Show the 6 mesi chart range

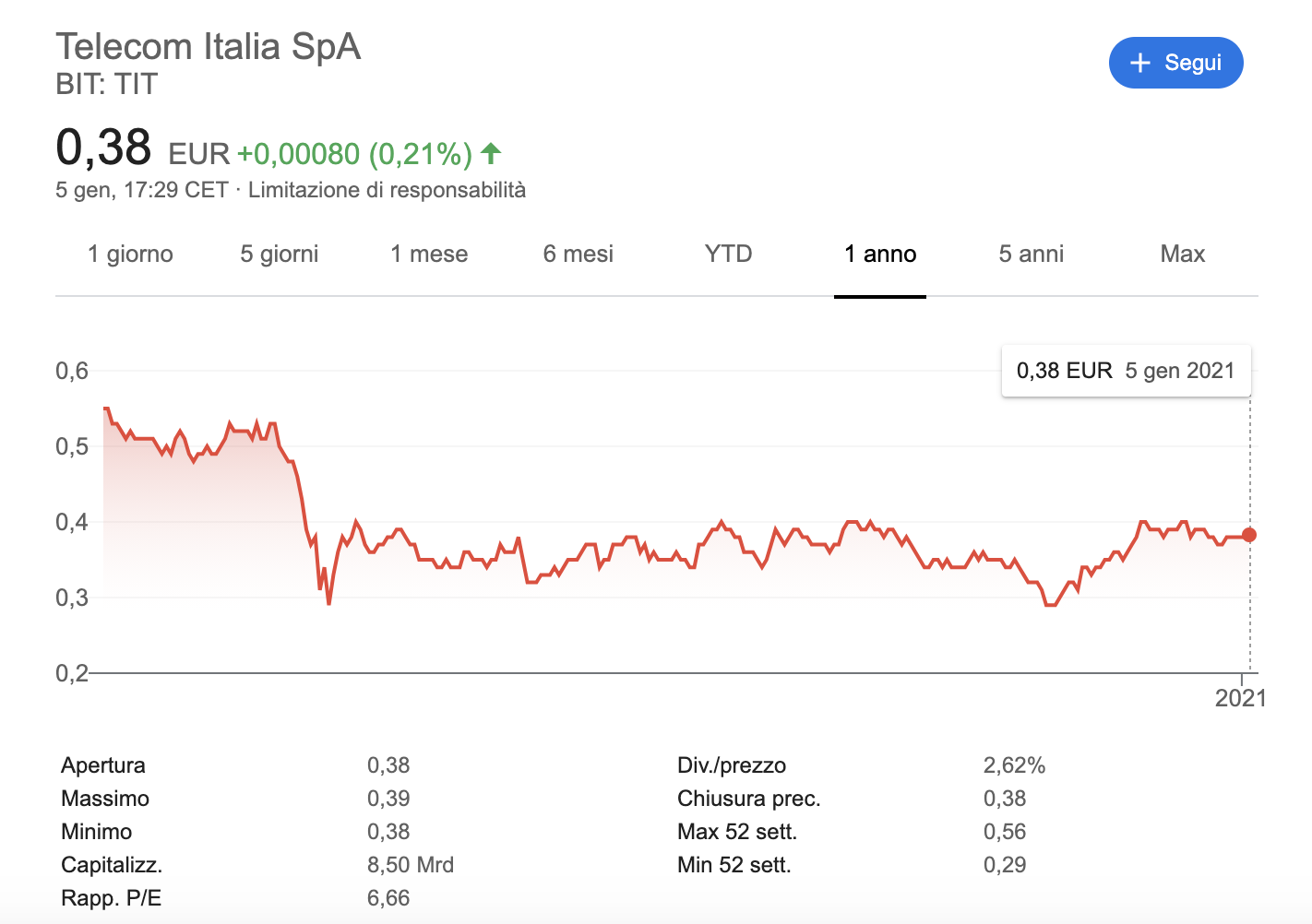click(x=578, y=254)
